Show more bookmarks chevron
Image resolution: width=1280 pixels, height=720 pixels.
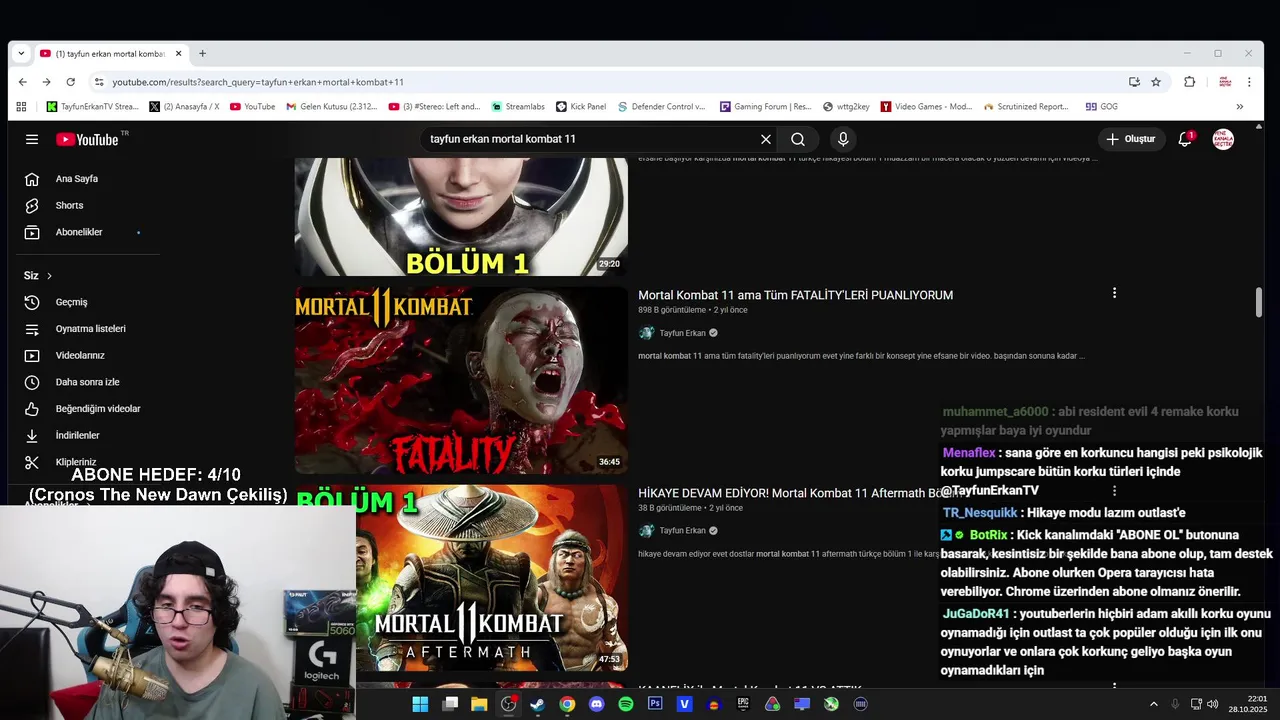point(1240,106)
